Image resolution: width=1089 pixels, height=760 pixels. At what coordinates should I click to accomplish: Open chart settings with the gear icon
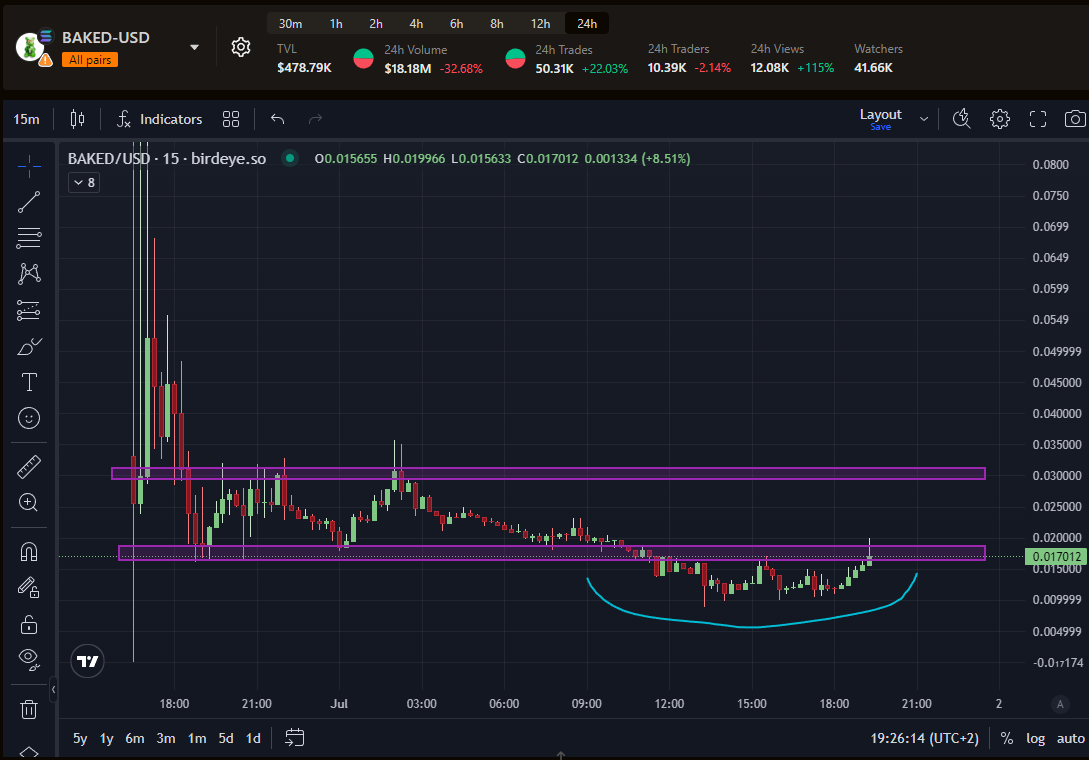999,118
